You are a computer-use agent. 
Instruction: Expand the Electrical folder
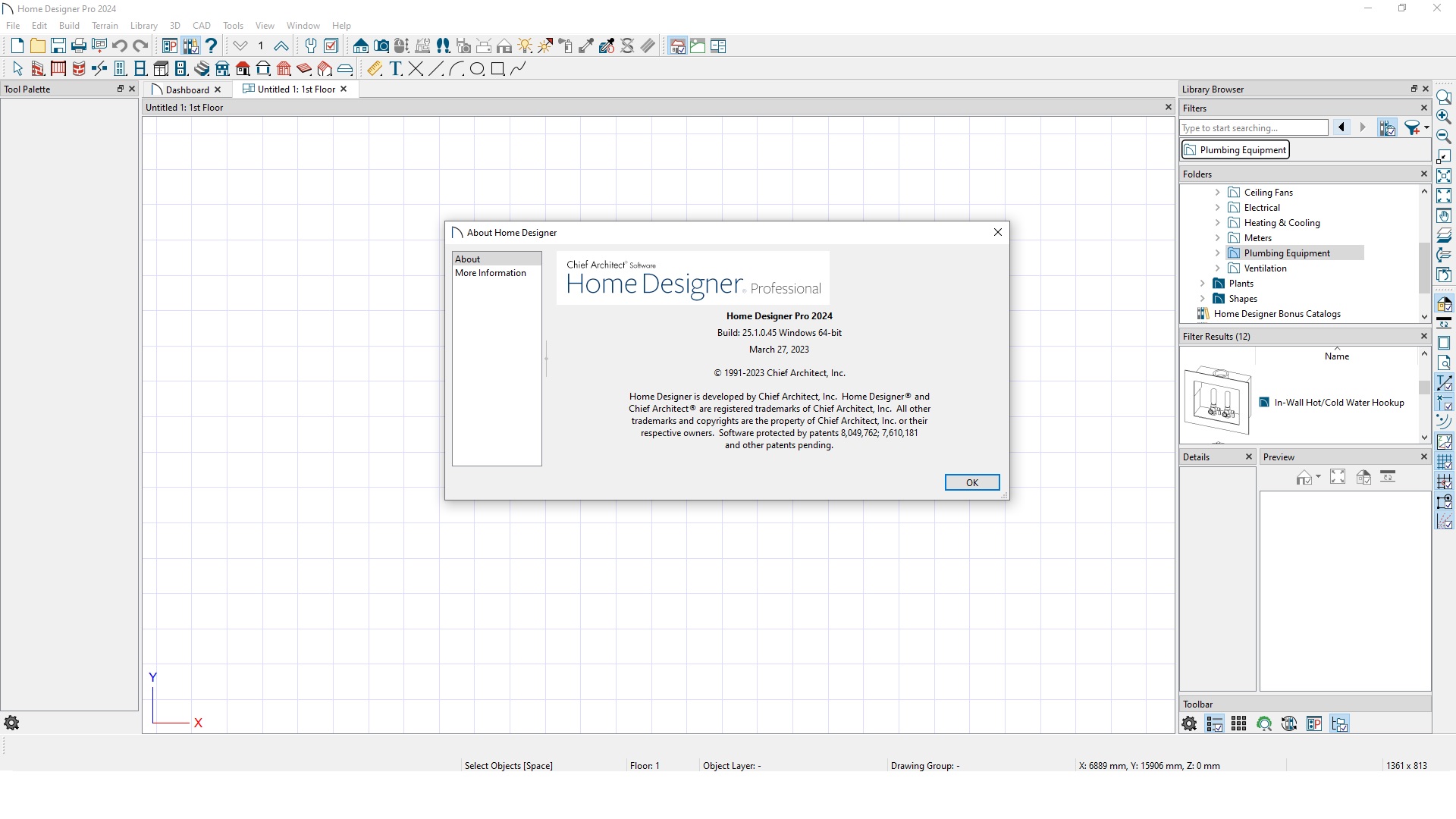click(x=1217, y=208)
